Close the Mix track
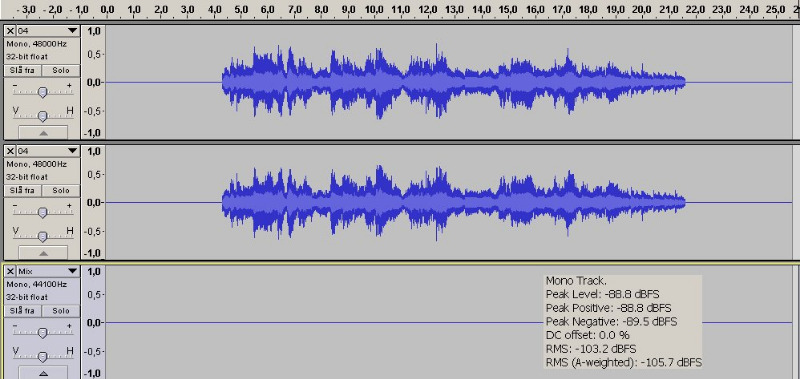Screen dimensions: 800x379 tap(10, 271)
